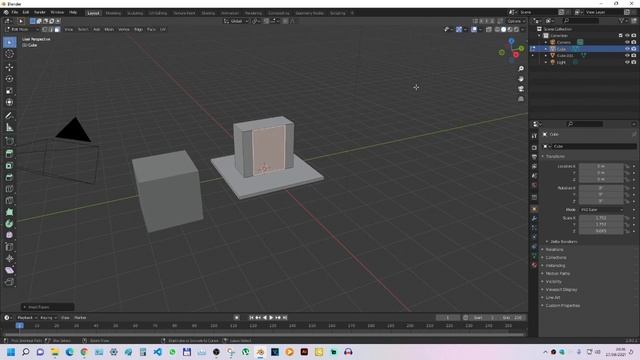Image resolution: width=640 pixels, height=360 pixels.
Task: Expand the Relations panel
Action: tap(554, 249)
